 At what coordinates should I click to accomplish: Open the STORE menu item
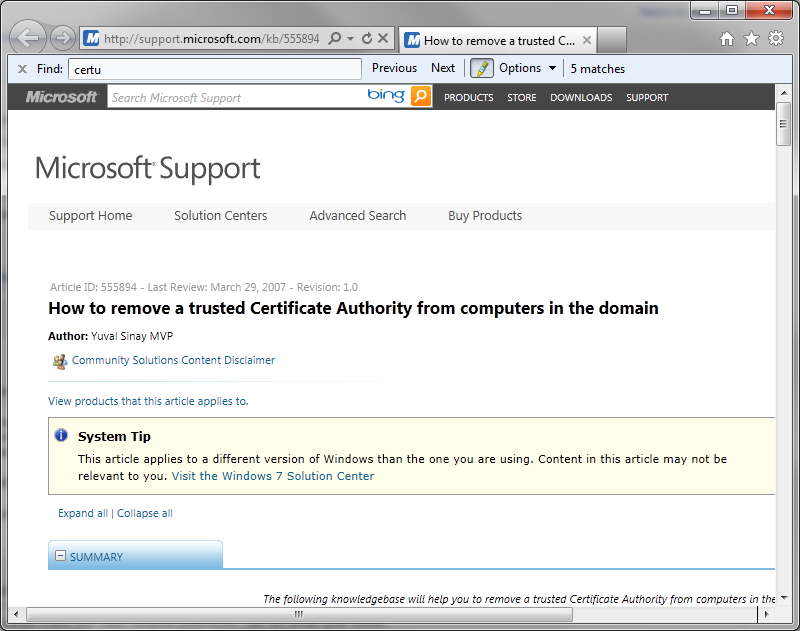click(521, 97)
